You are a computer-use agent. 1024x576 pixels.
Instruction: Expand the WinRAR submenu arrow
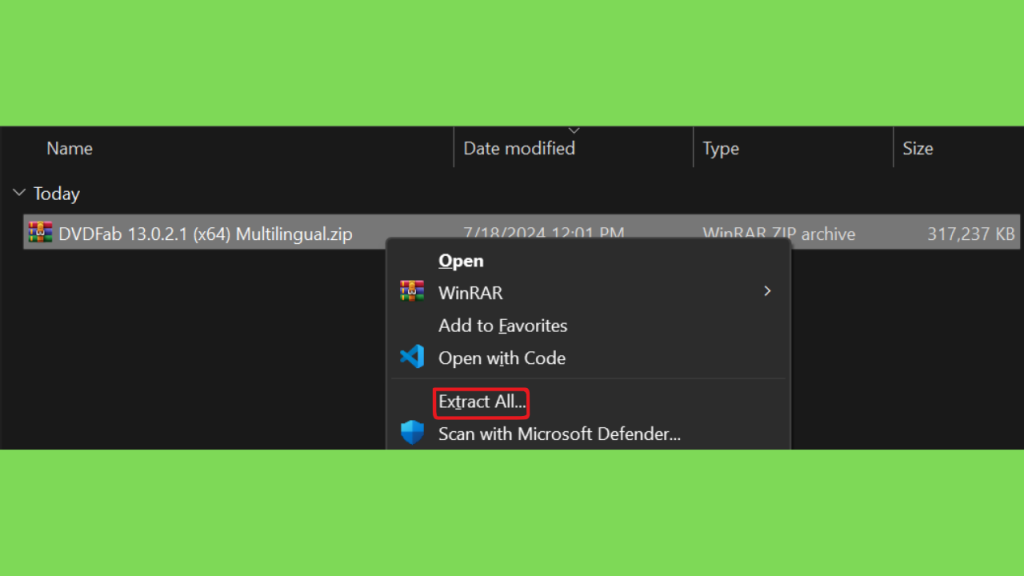(767, 291)
